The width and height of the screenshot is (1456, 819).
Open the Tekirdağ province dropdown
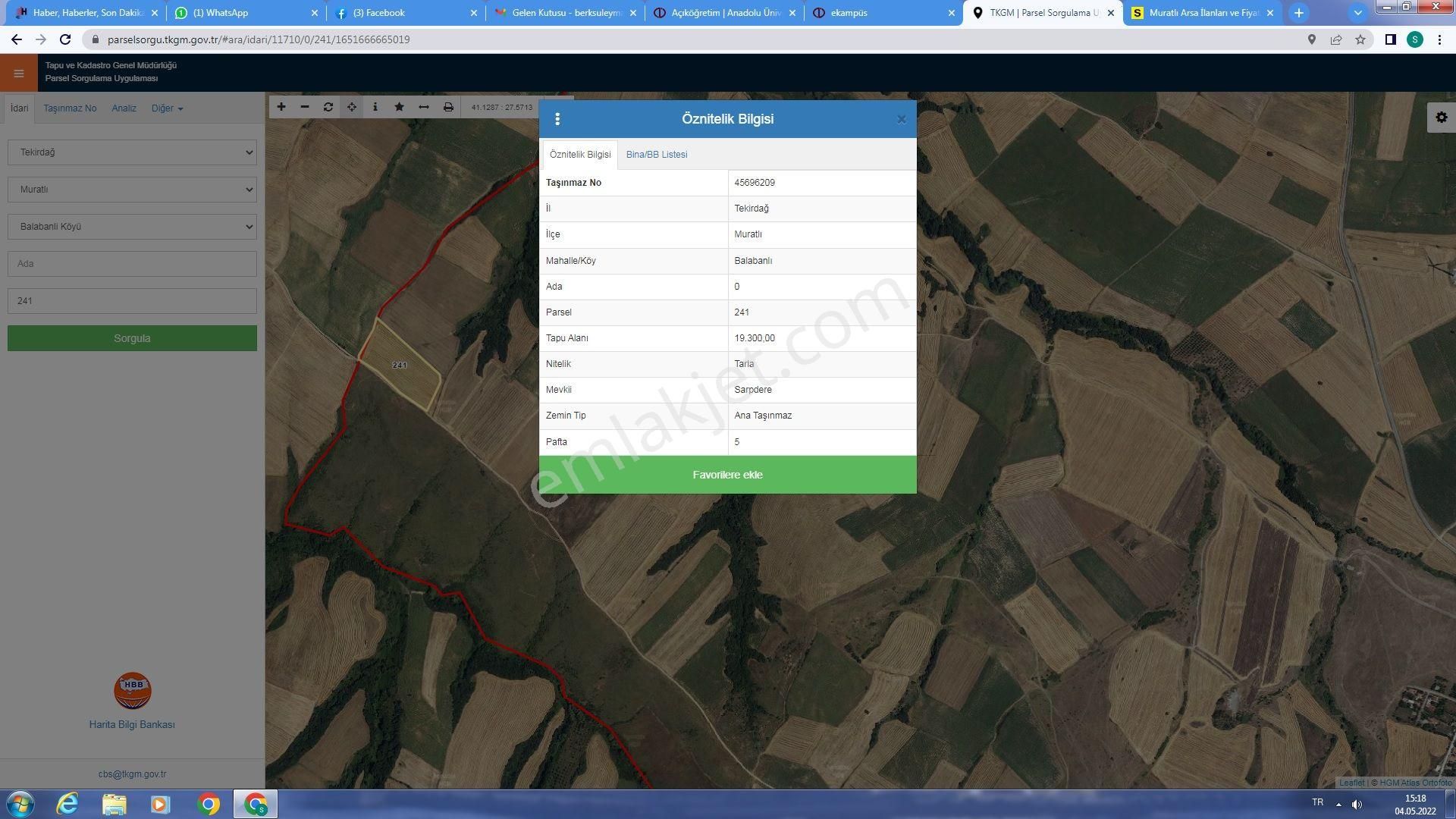pyautogui.click(x=133, y=152)
